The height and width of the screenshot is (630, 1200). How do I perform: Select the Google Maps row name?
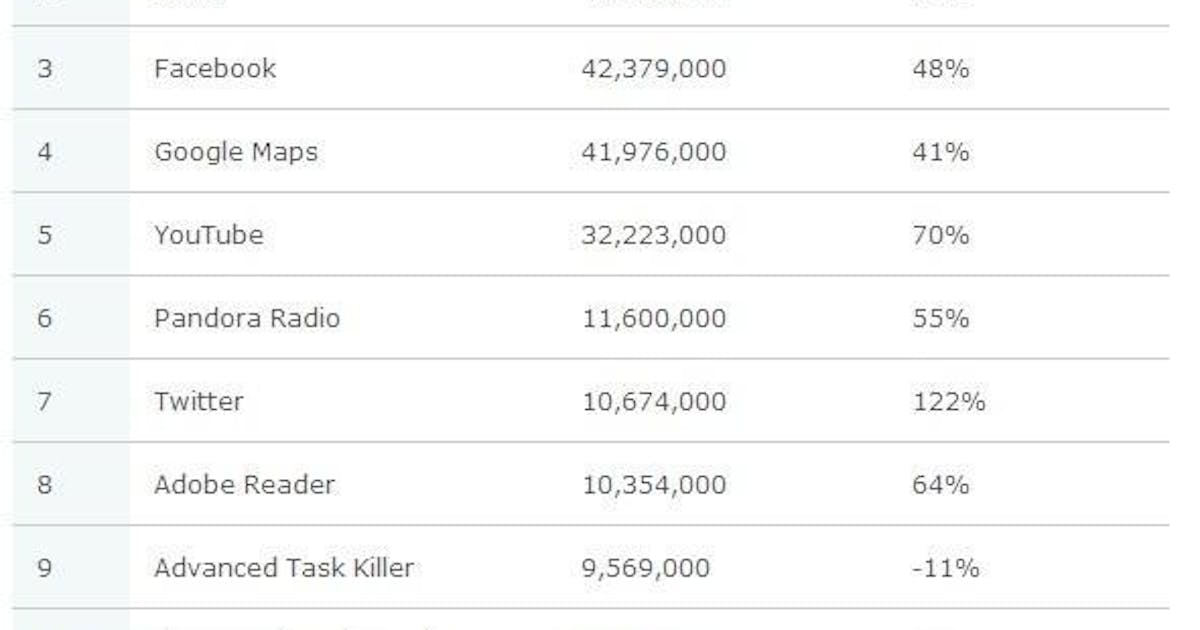click(236, 153)
